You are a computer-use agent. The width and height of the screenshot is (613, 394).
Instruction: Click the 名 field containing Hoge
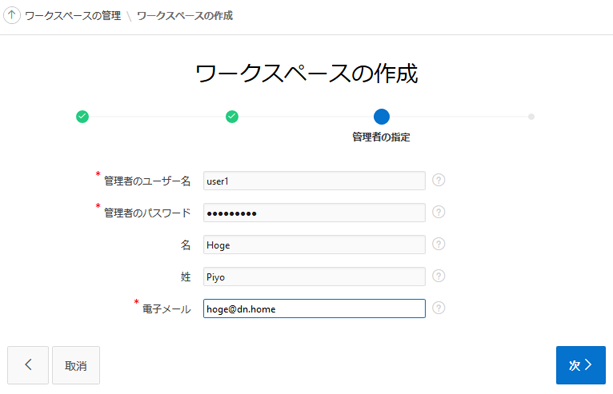pyautogui.click(x=314, y=245)
